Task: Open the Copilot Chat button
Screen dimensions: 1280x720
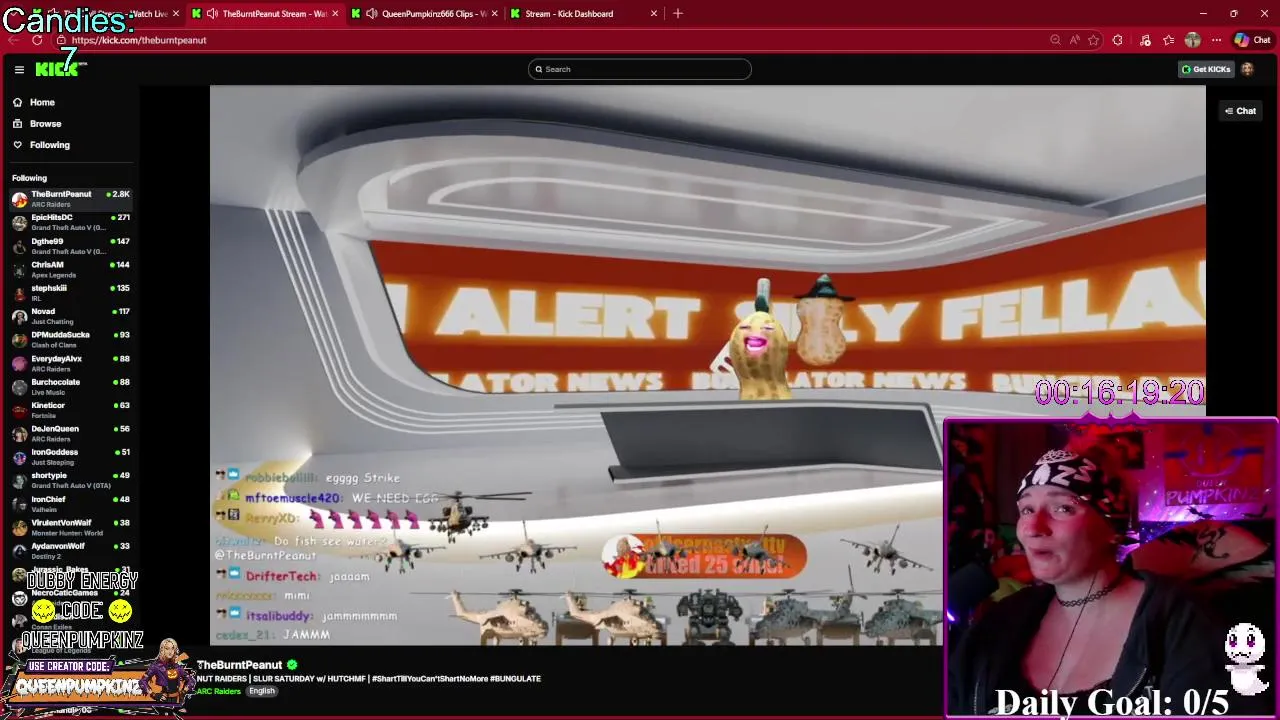Action: 1252,40
